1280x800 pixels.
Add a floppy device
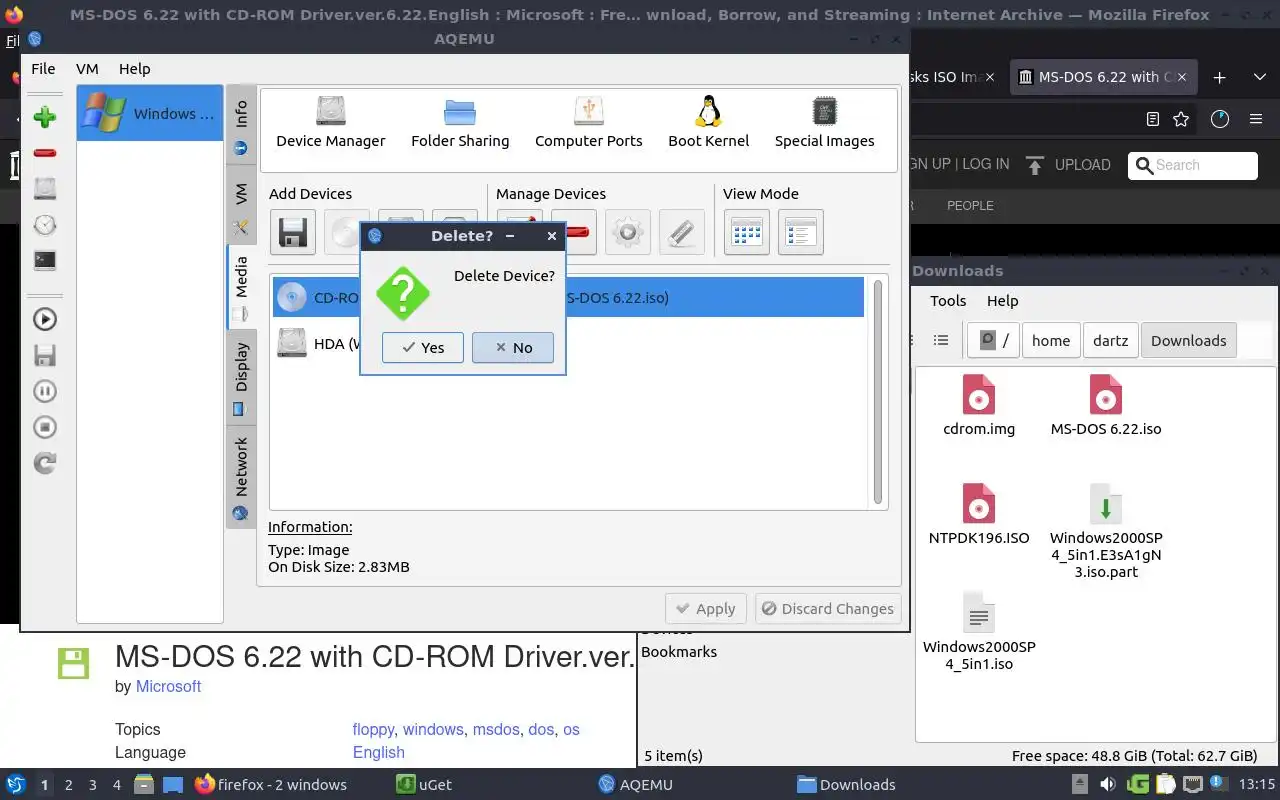[292, 232]
